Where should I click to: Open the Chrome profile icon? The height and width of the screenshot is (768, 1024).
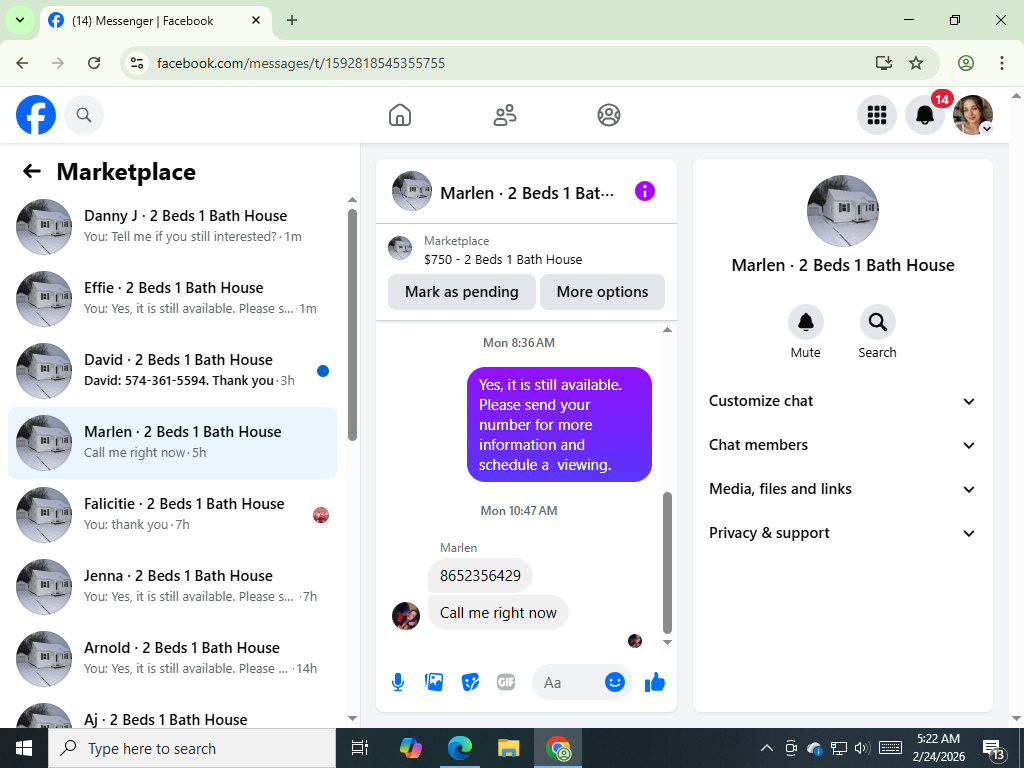pos(966,63)
